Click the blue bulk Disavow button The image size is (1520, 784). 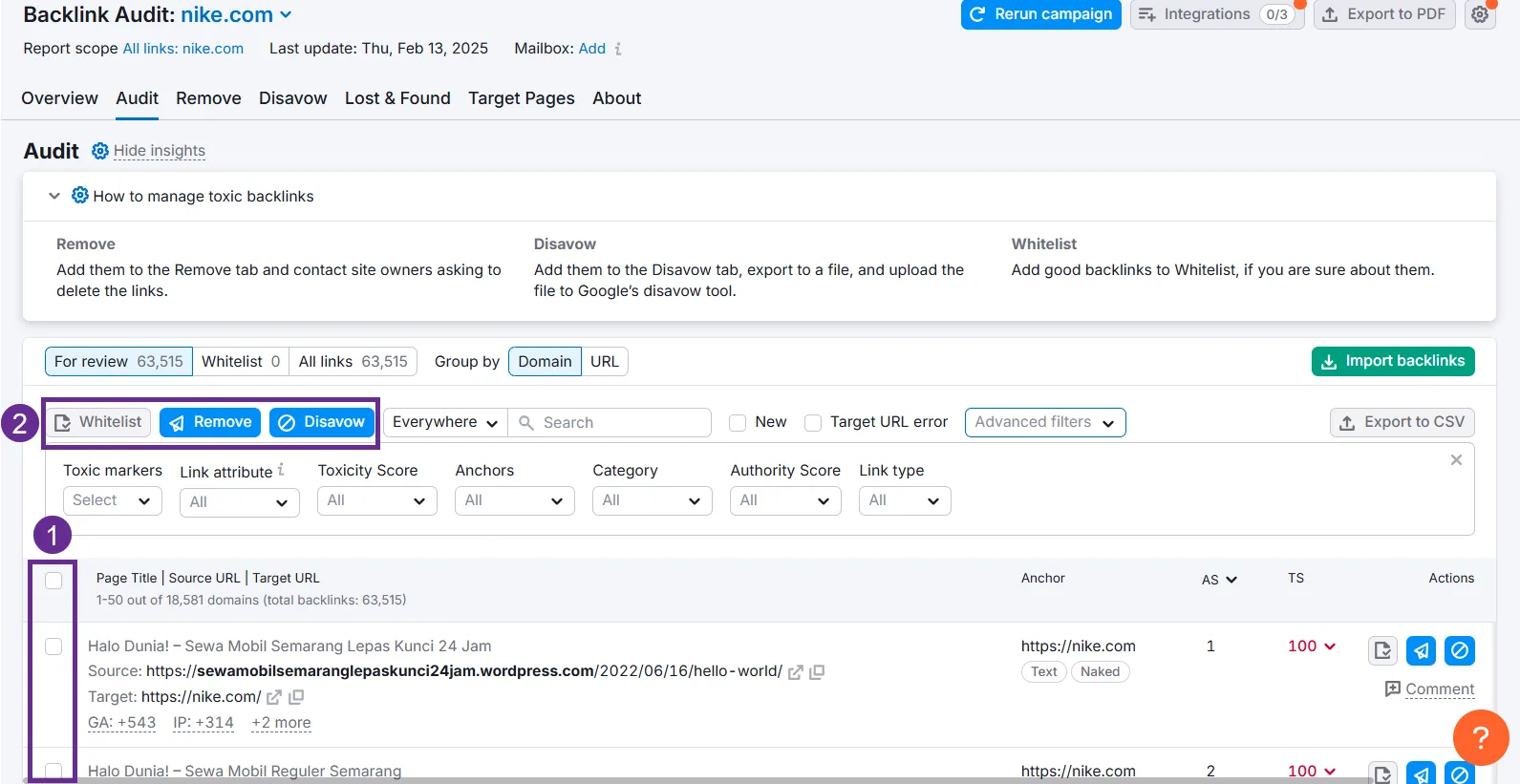point(322,422)
